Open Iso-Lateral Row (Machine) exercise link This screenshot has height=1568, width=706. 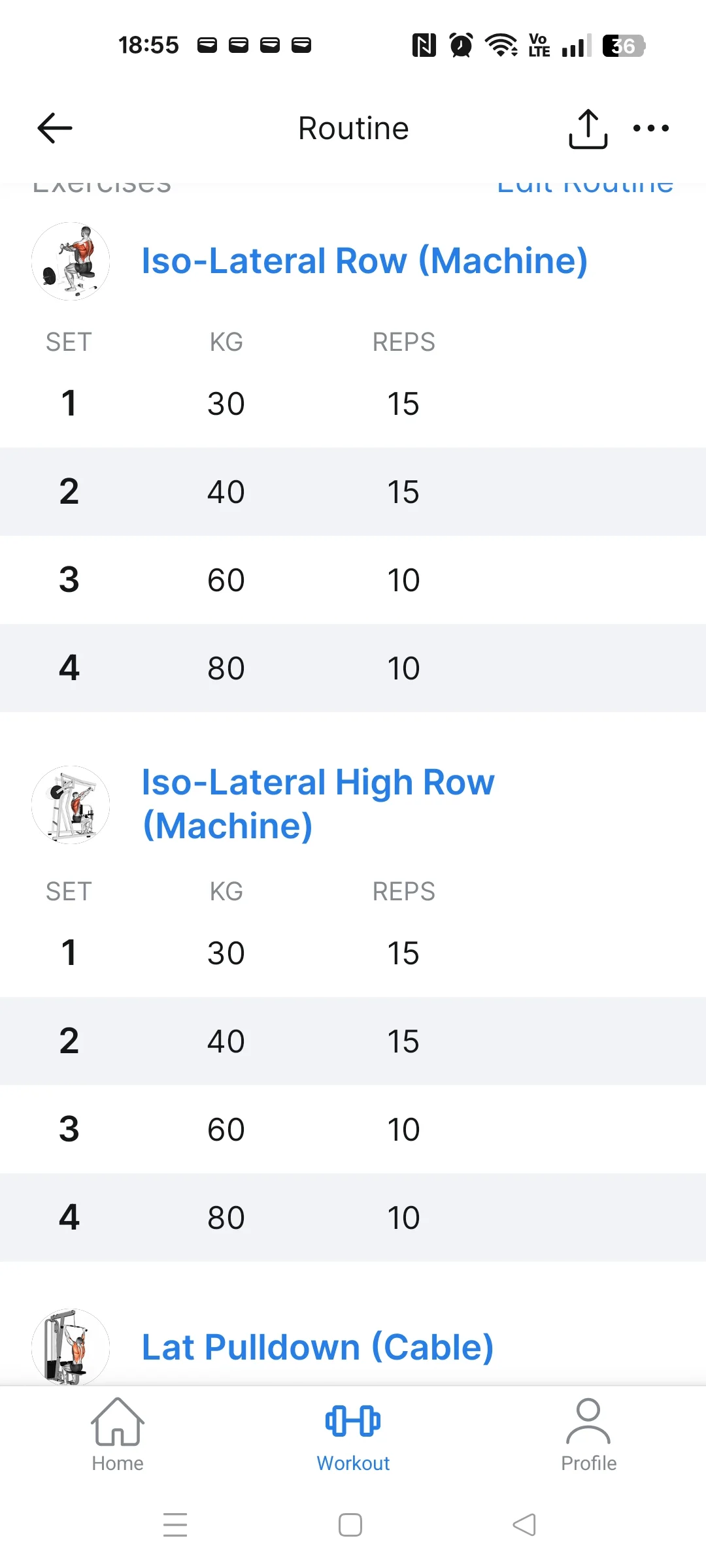(365, 261)
